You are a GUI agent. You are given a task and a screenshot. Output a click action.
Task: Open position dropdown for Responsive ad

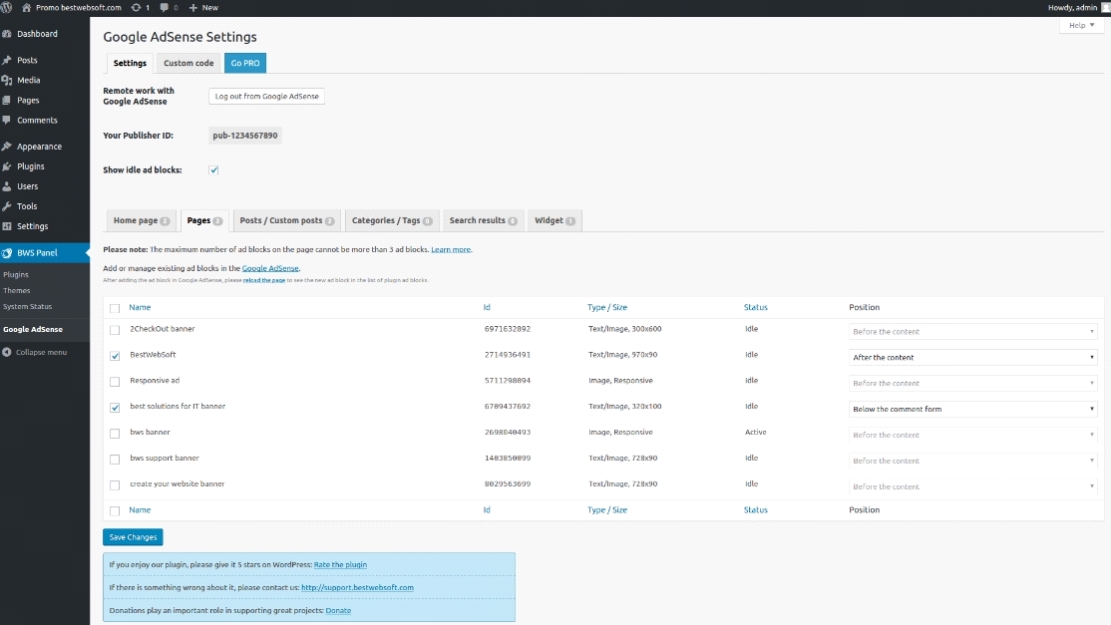(973, 383)
